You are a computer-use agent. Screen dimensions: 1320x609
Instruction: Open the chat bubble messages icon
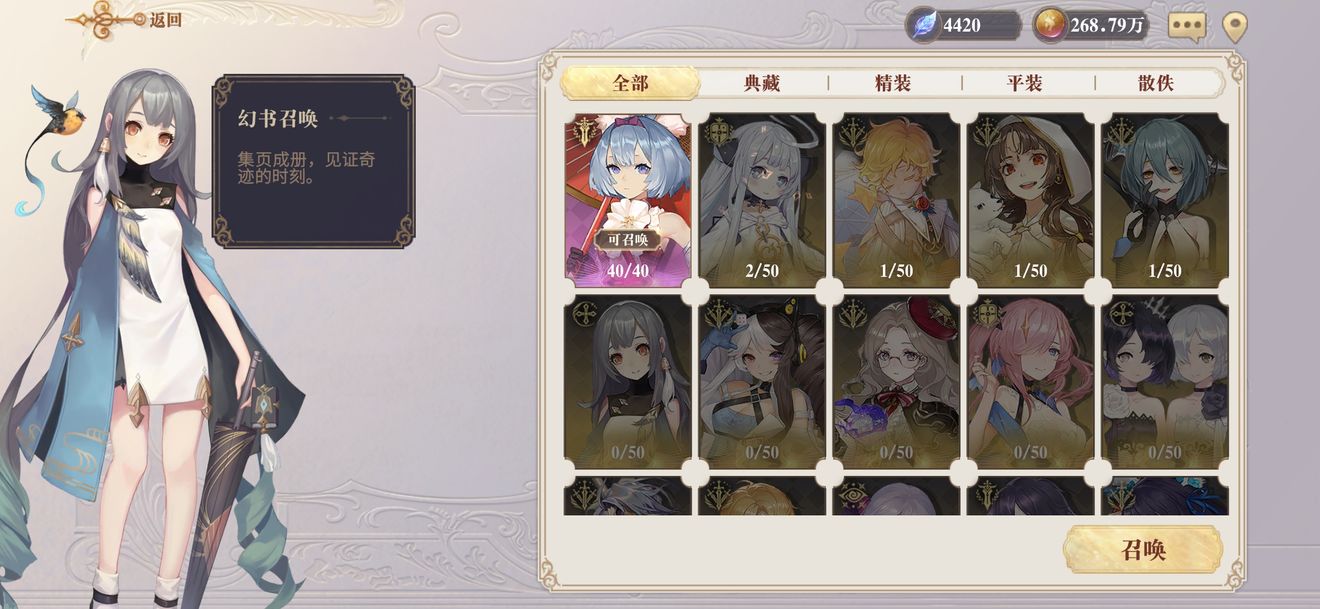[1187, 26]
